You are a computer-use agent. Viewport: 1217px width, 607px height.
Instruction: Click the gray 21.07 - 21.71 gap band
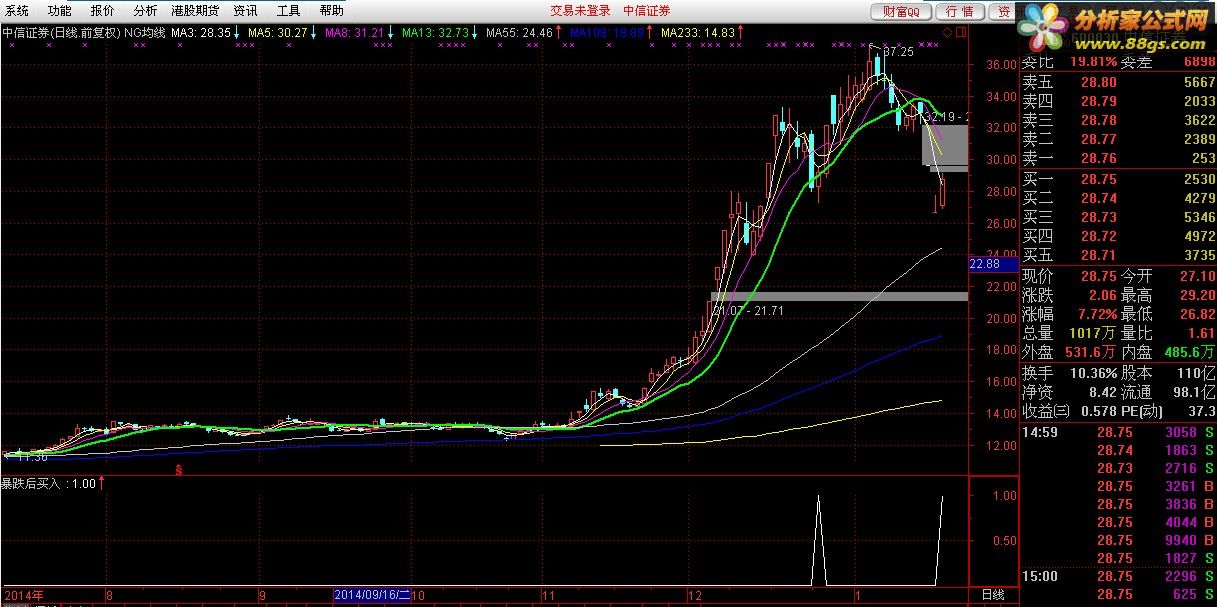pos(839,296)
